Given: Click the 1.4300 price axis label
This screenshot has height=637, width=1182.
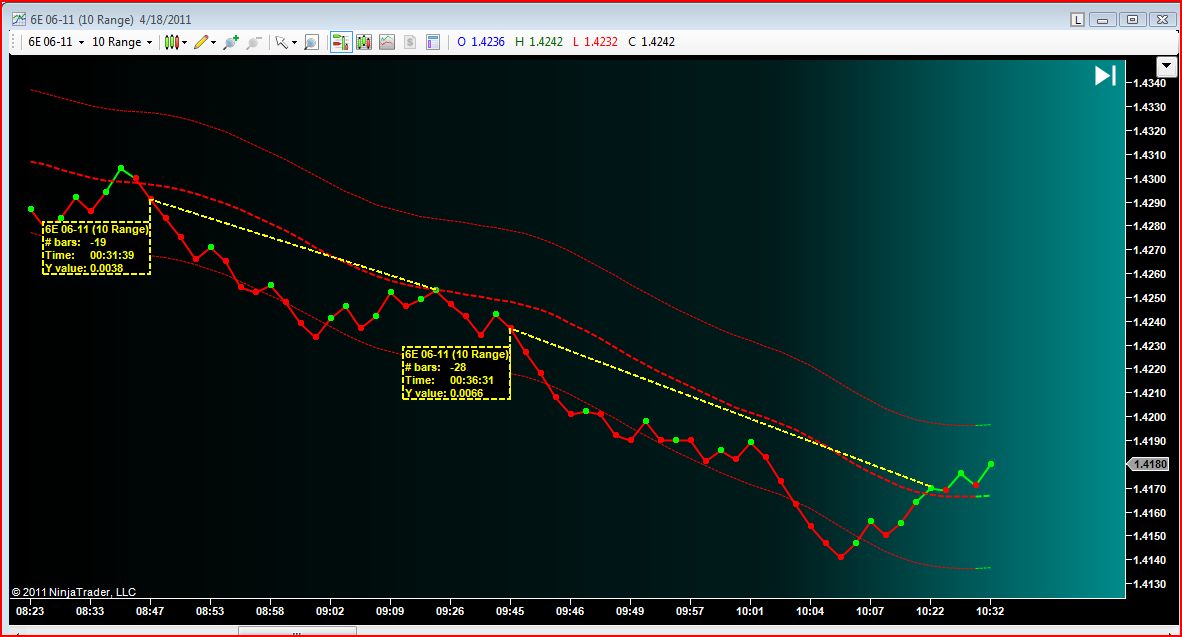Looking at the screenshot, I should coord(1150,179).
